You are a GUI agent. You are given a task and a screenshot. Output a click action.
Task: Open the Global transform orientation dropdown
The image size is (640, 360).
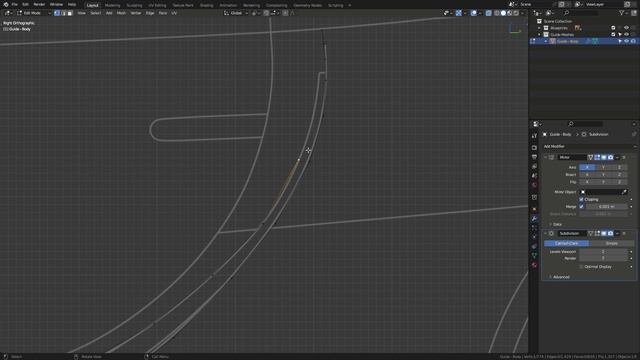[236, 13]
